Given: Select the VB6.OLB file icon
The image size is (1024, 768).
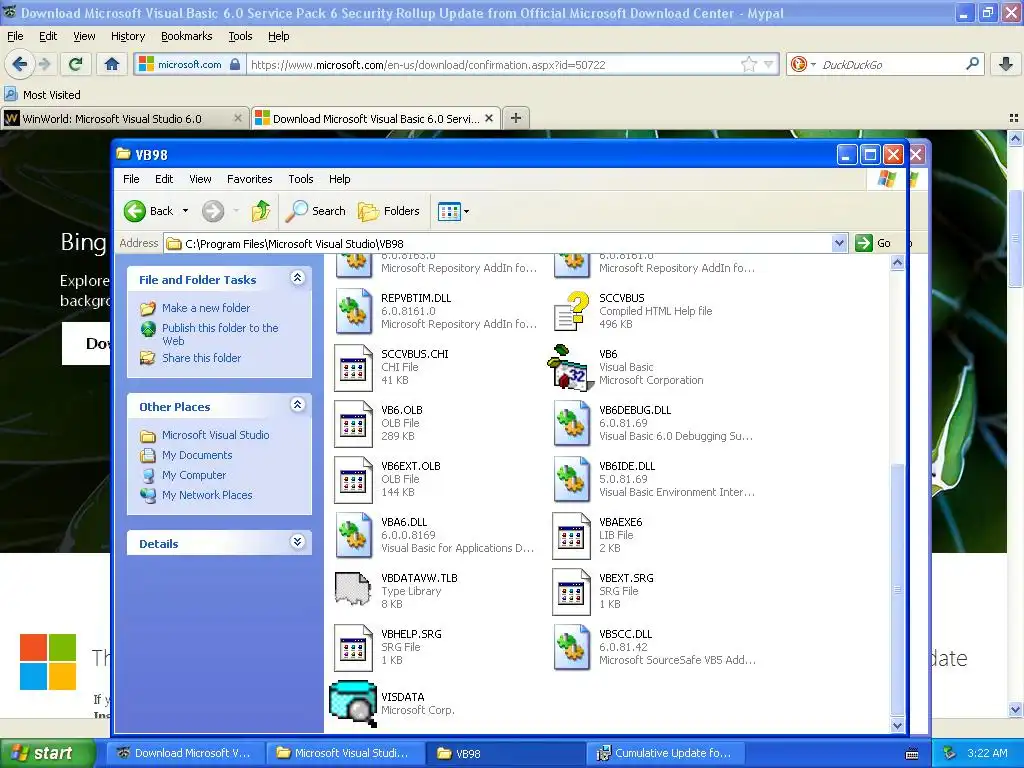Looking at the screenshot, I should coord(353,424).
